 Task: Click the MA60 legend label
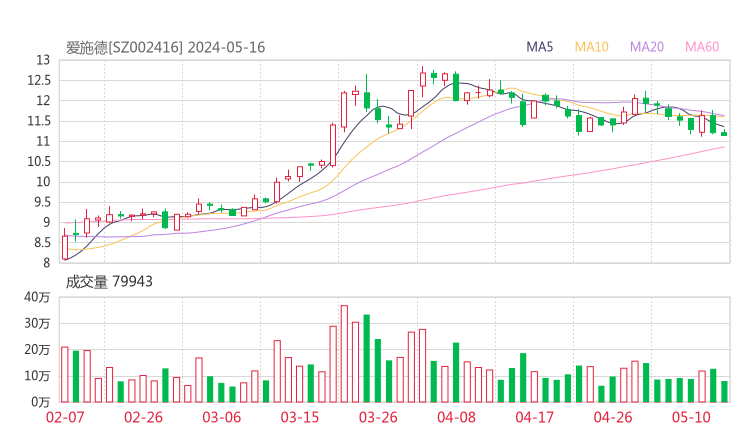(x=702, y=47)
